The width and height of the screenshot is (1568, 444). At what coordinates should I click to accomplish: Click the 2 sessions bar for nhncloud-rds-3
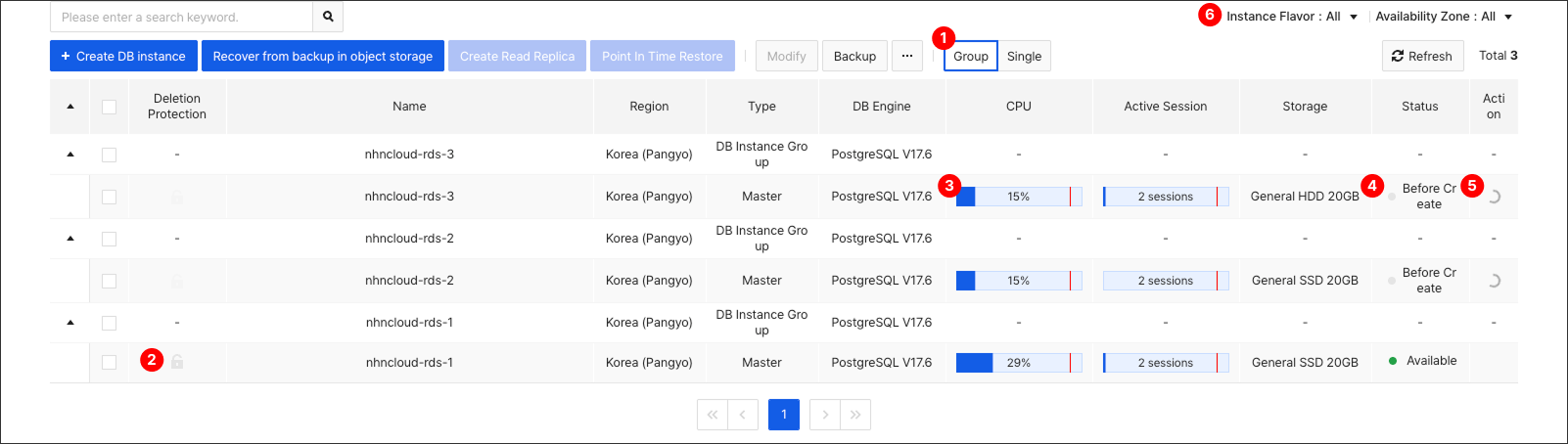point(1166,197)
